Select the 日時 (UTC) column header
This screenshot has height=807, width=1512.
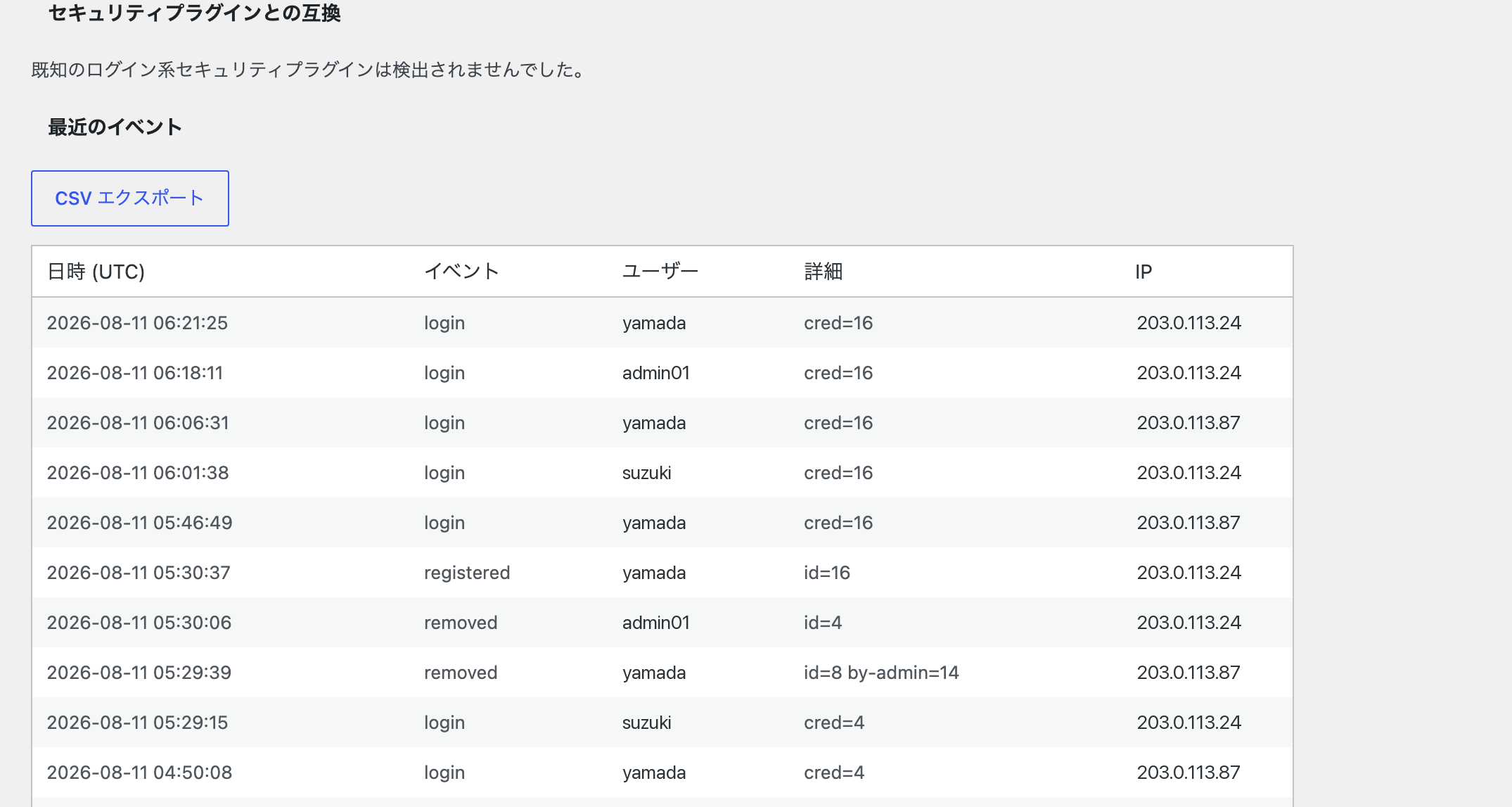point(96,272)
